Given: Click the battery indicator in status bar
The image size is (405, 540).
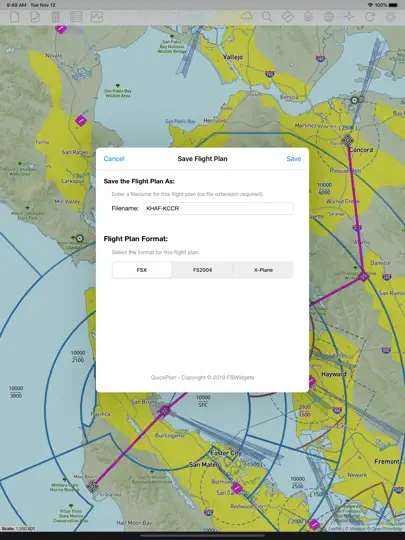Looking at the screenshot, I should 393,5.
